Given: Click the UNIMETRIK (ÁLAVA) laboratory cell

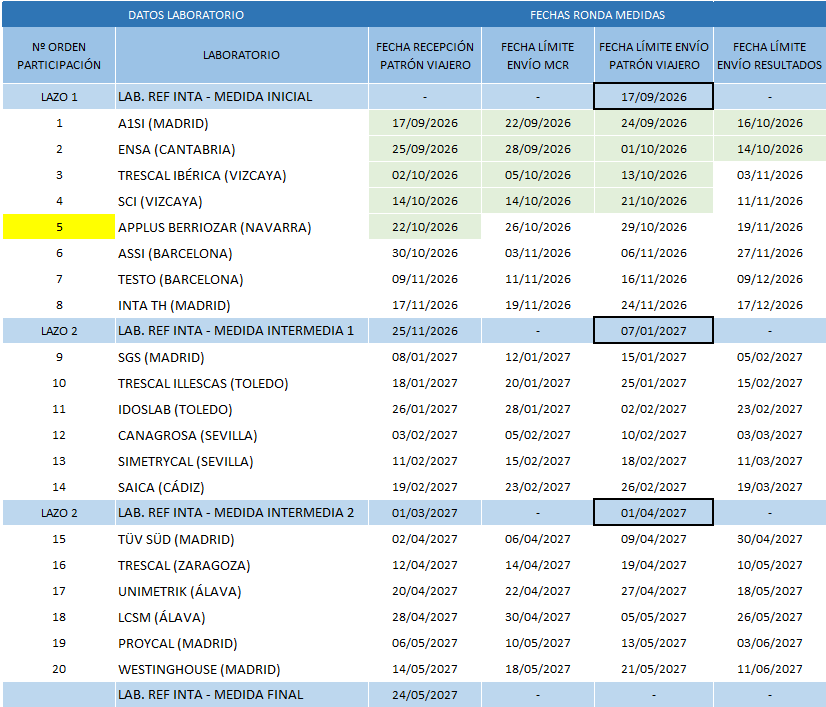Looking at the screenshot, I should (241, 591).
